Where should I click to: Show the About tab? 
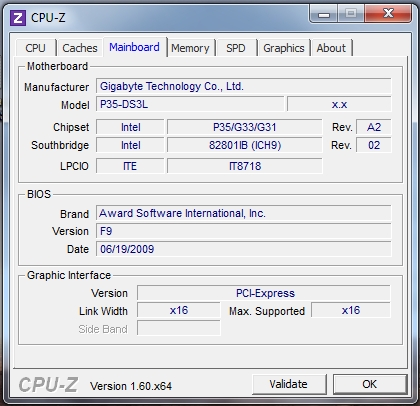coord(331,48)
